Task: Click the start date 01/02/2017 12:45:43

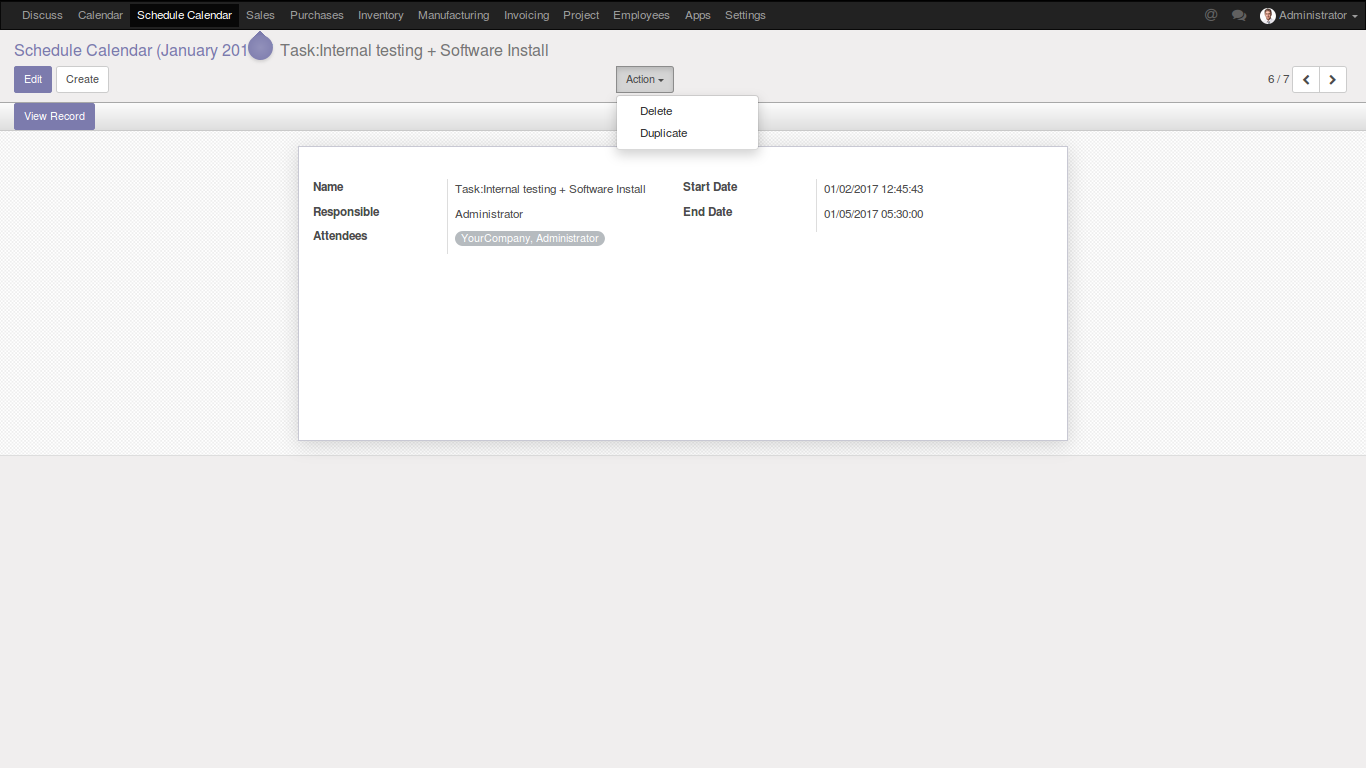Action: coord(873,189)
